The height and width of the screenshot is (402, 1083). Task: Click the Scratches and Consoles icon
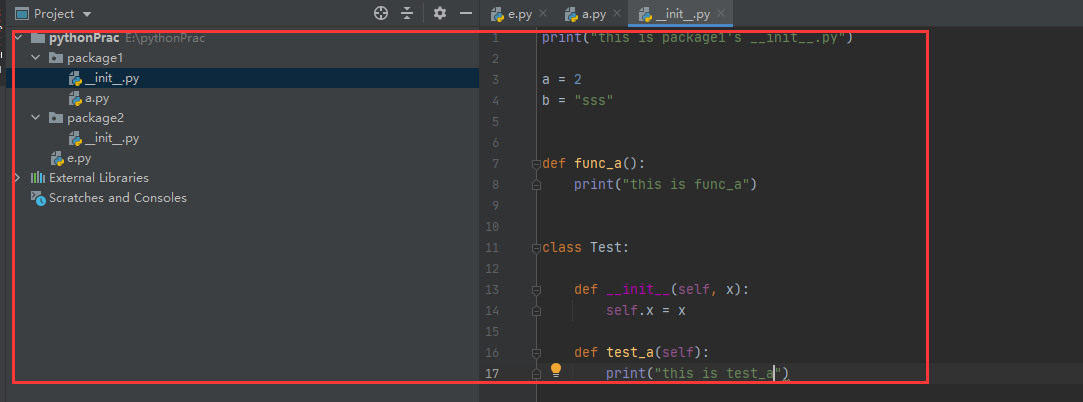(x=38, y=198)
